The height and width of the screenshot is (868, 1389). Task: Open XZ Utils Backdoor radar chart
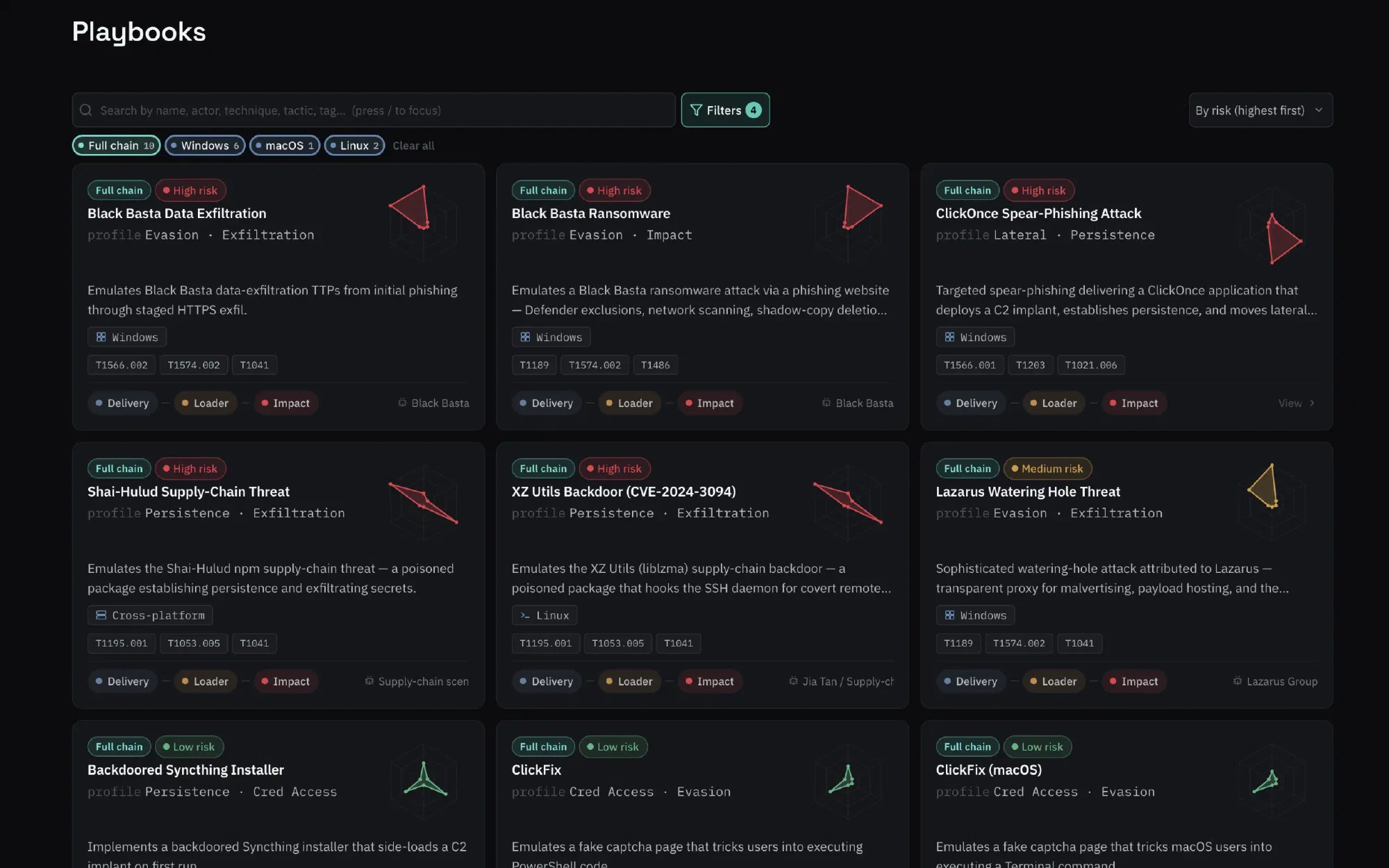(x=847, y=502)
